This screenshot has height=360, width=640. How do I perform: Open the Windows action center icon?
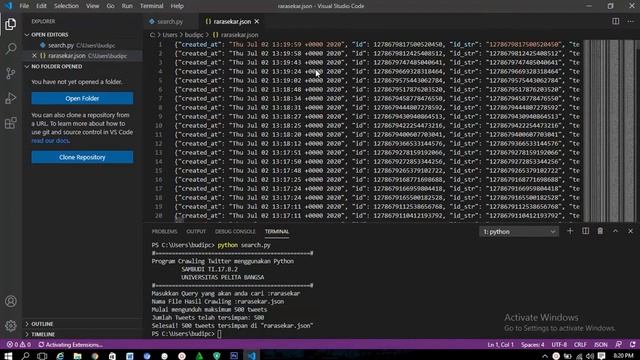pos(601,356)
